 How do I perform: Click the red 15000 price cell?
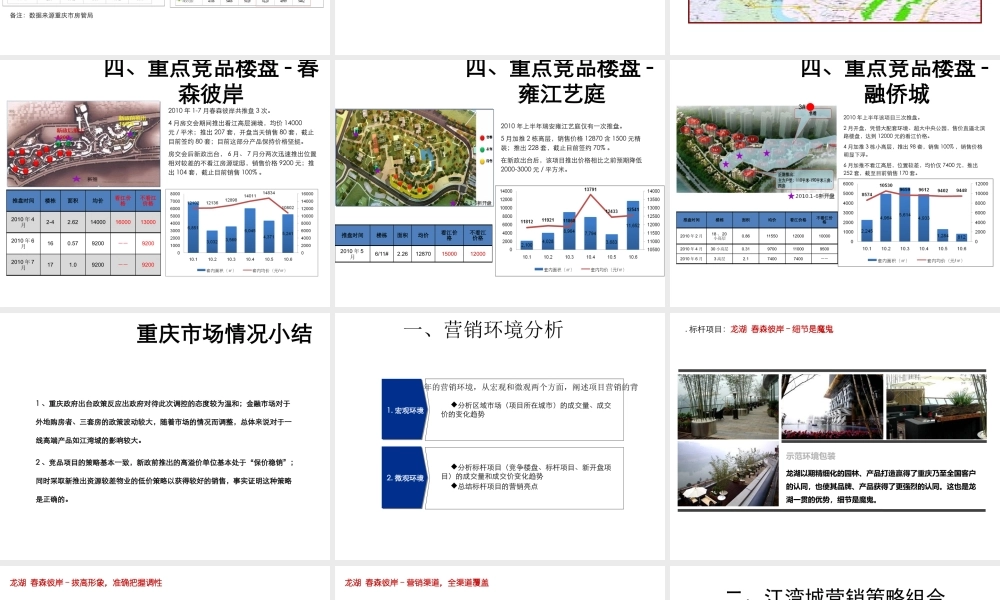coord(450,254)
